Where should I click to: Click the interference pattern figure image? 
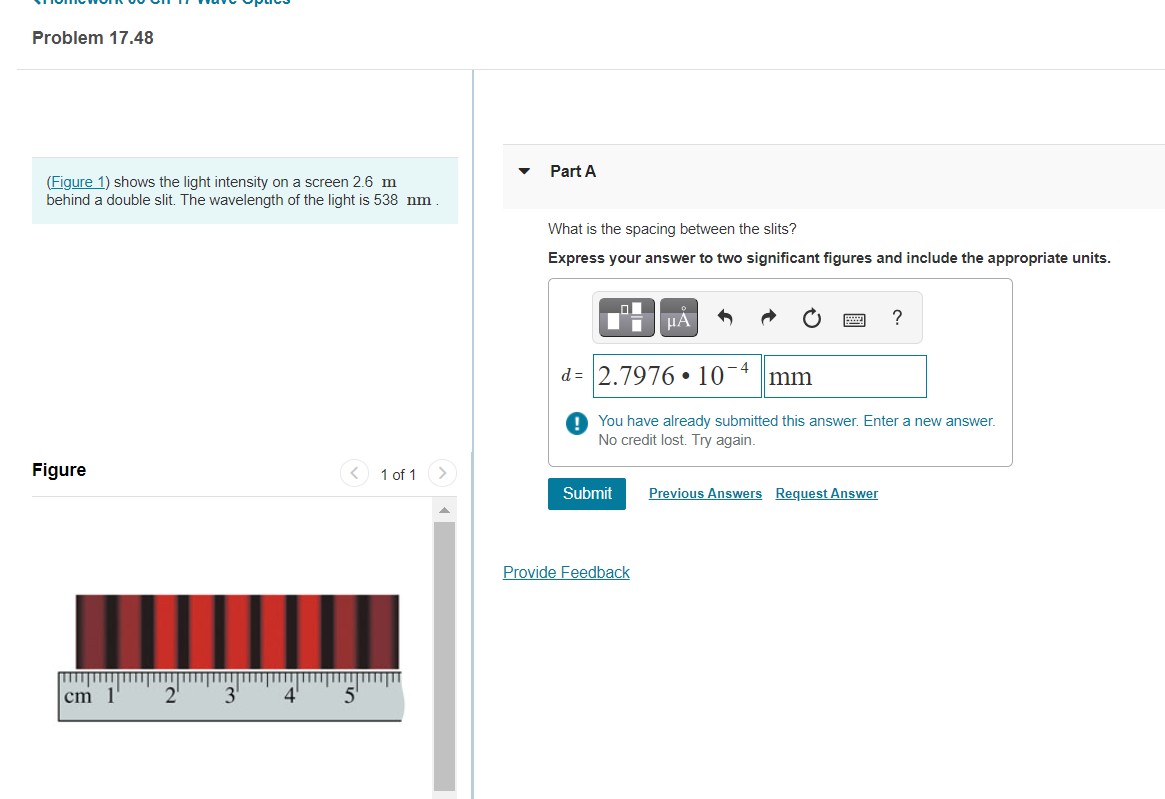pos(237,632)
